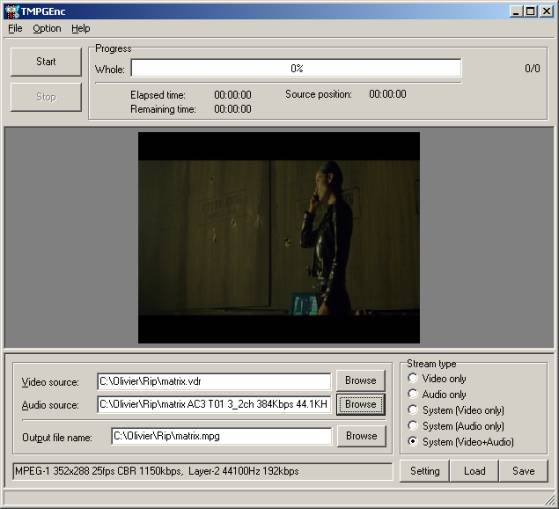Click the Stop button
This screenshot has width=559, height=509.
46,97
